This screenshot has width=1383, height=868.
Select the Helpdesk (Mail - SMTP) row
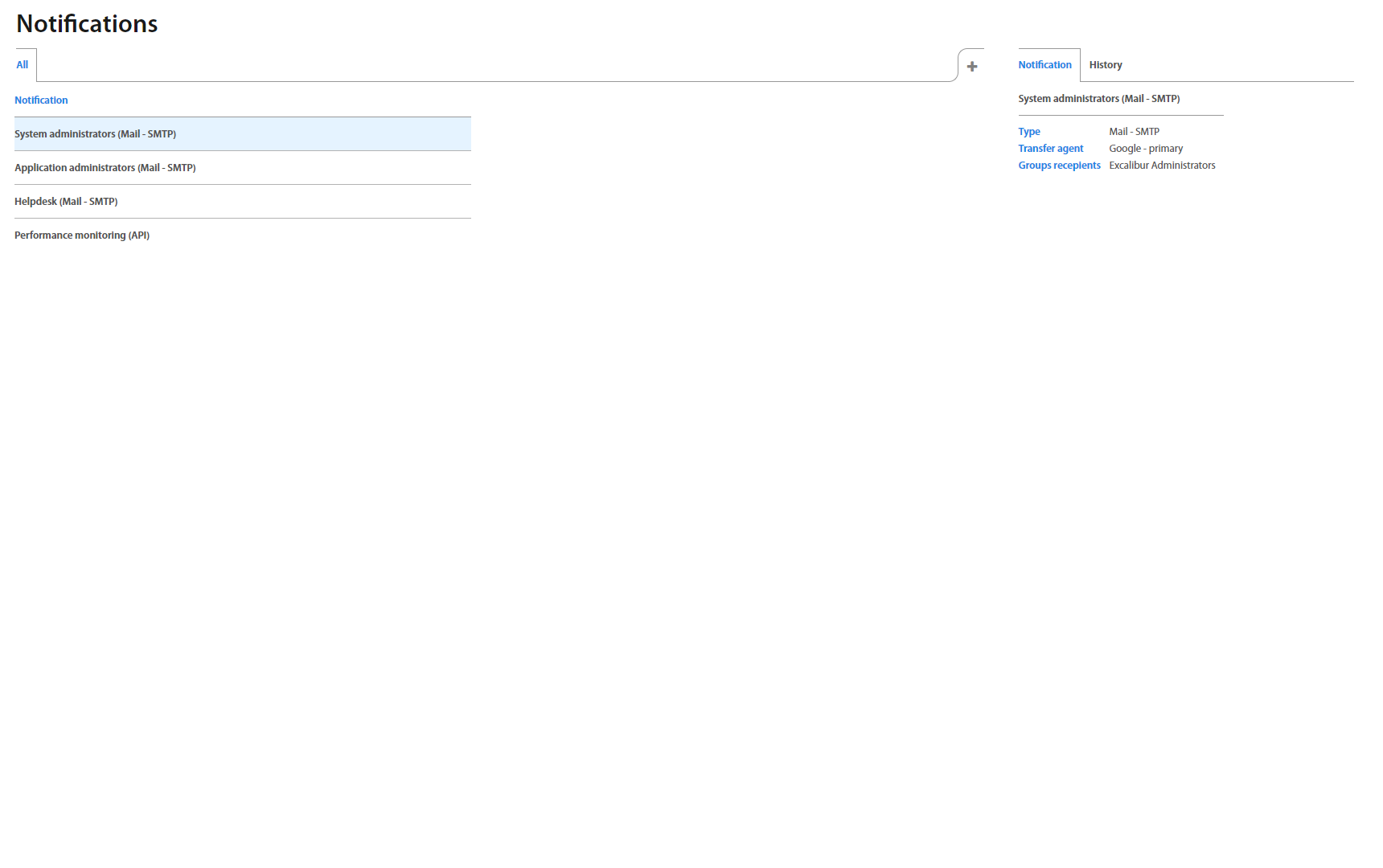tap(66, 202)
